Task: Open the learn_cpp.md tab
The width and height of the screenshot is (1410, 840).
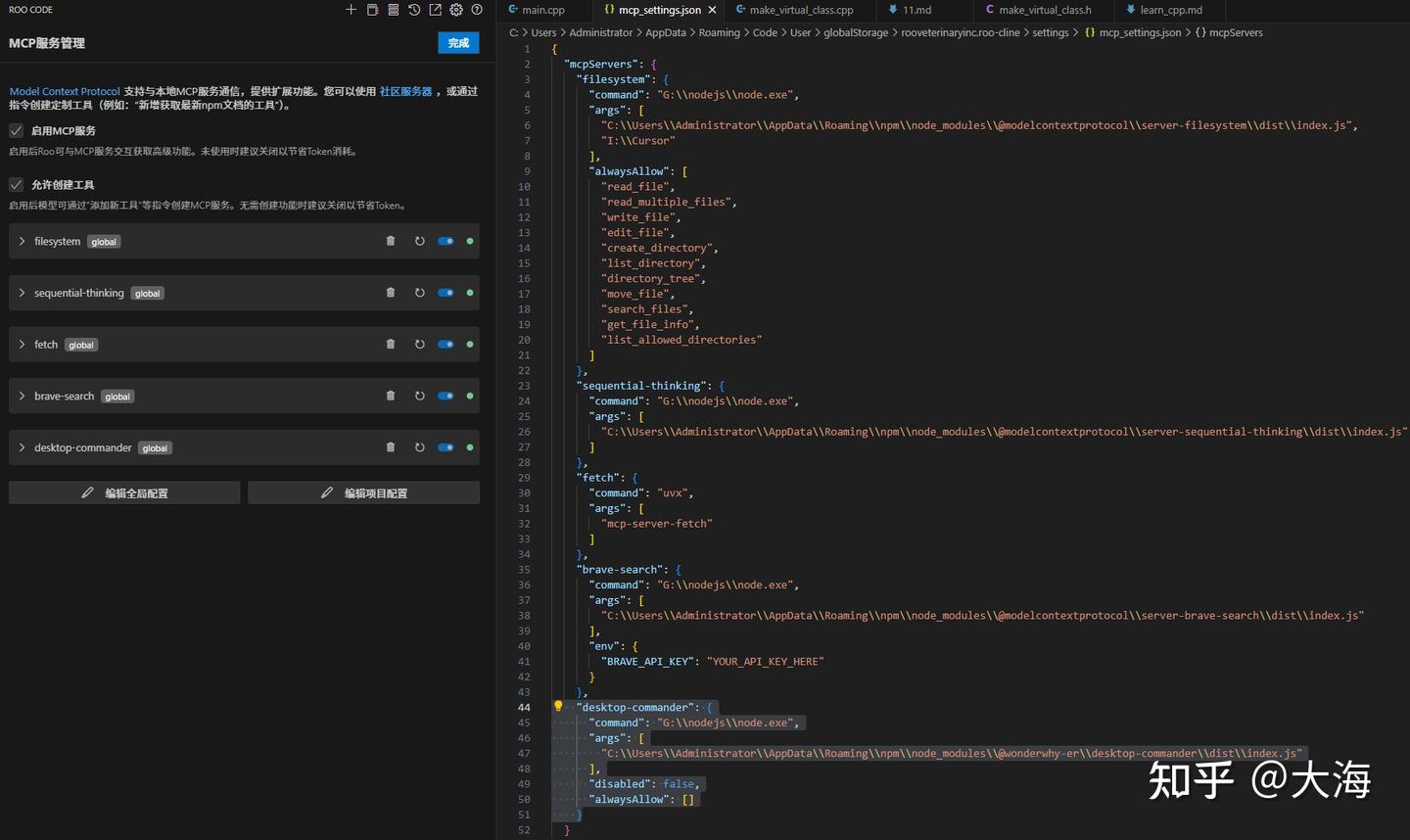Action: 1170,10
